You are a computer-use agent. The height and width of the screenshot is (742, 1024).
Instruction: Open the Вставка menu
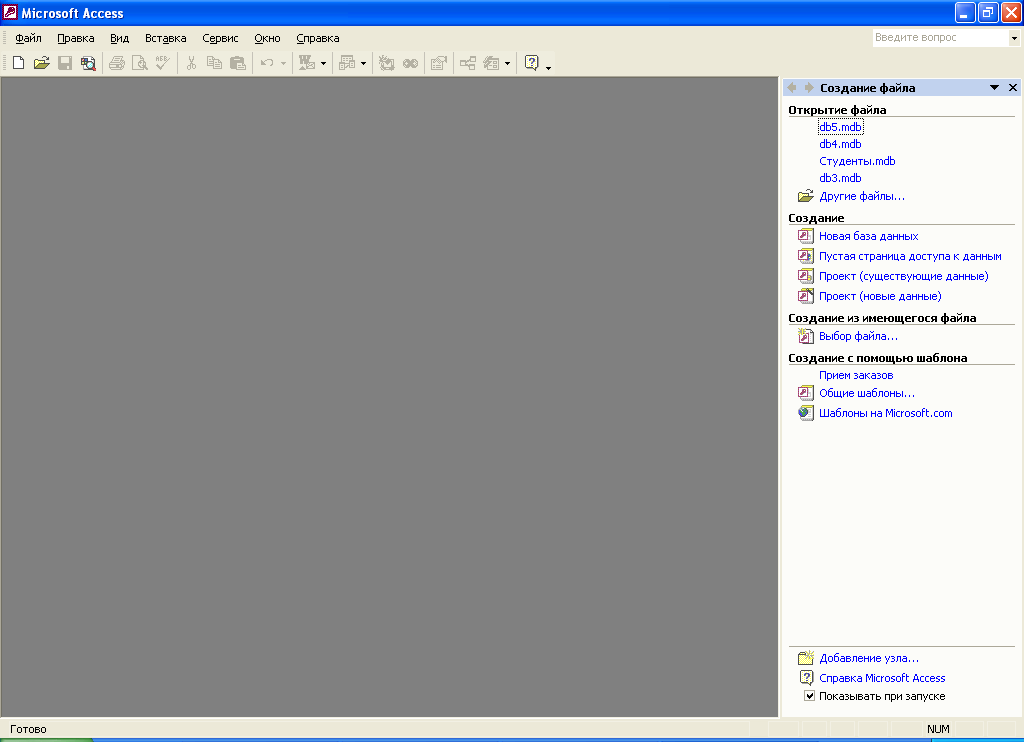166,38
